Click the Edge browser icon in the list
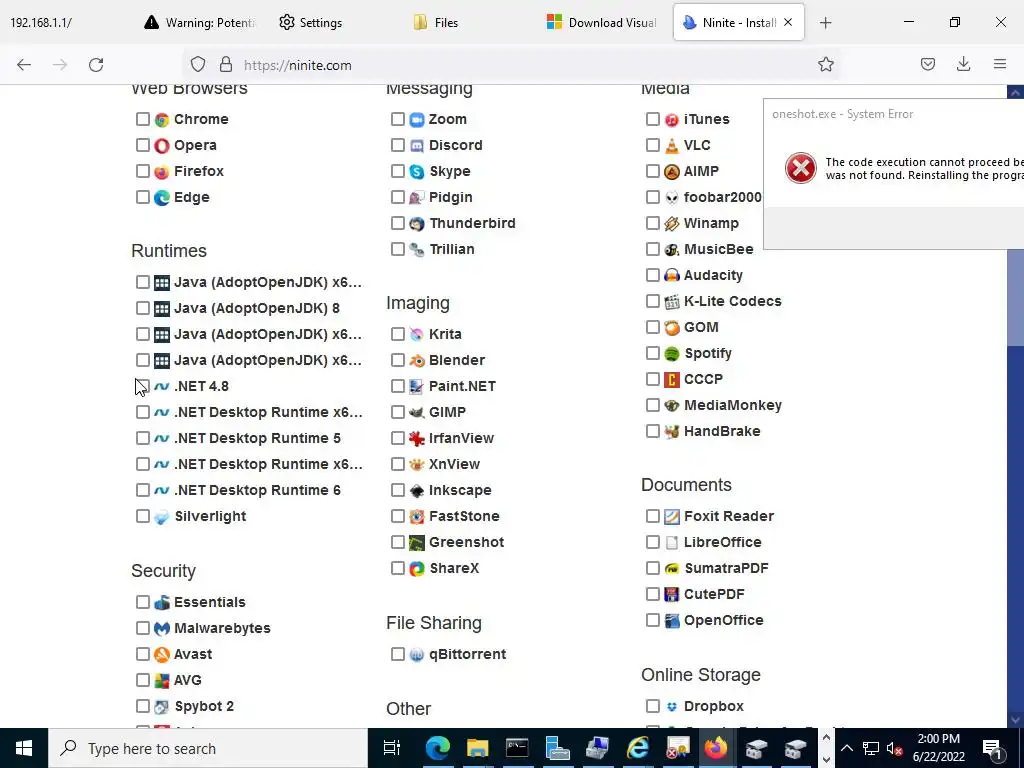This screenshot has width=1024, height=768. pos(161,198)
